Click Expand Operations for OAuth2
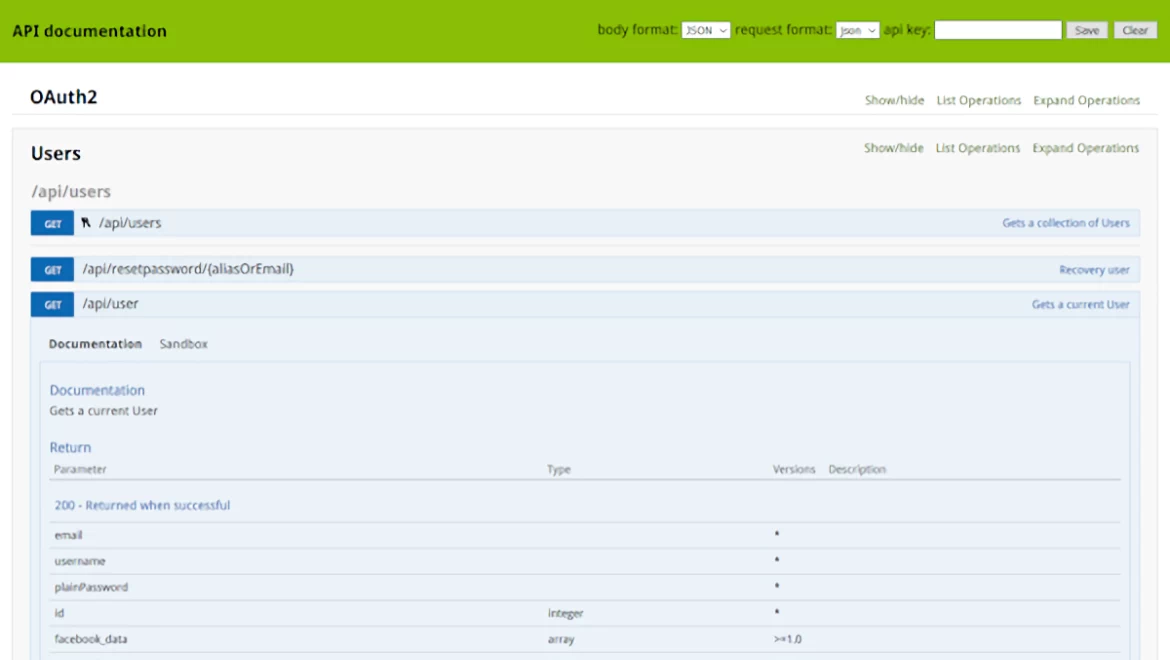1170x660 pixels. point(1086,100)
